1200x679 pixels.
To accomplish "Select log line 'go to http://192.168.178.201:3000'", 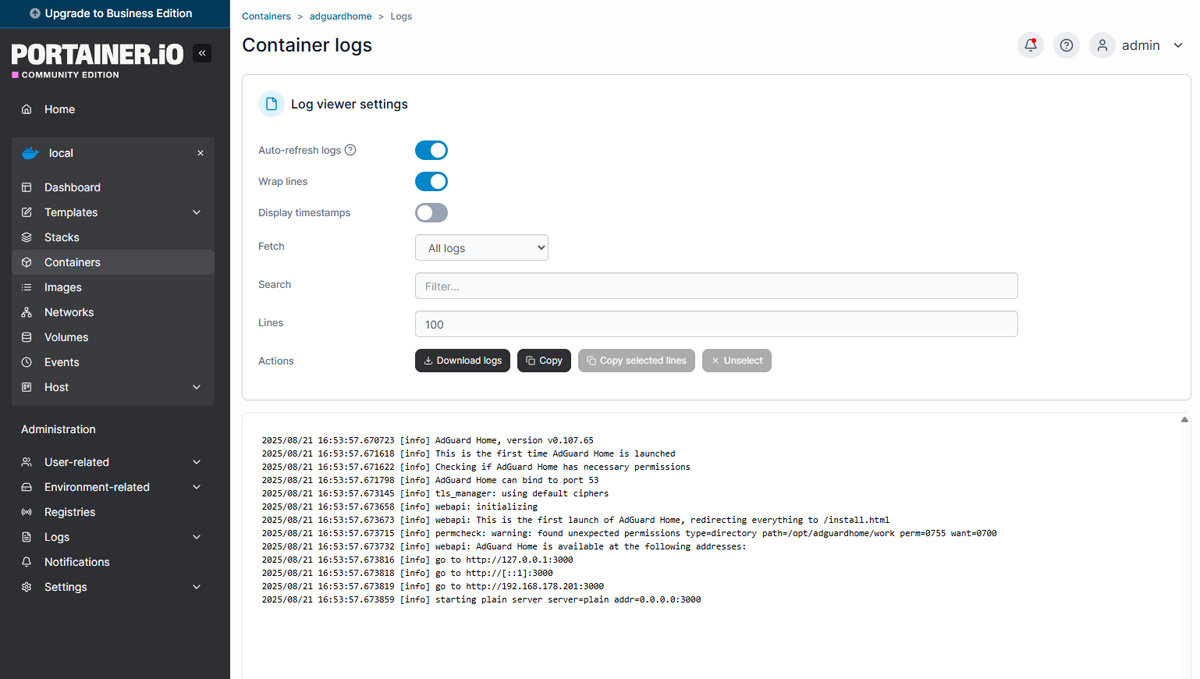I will point(433,586).
